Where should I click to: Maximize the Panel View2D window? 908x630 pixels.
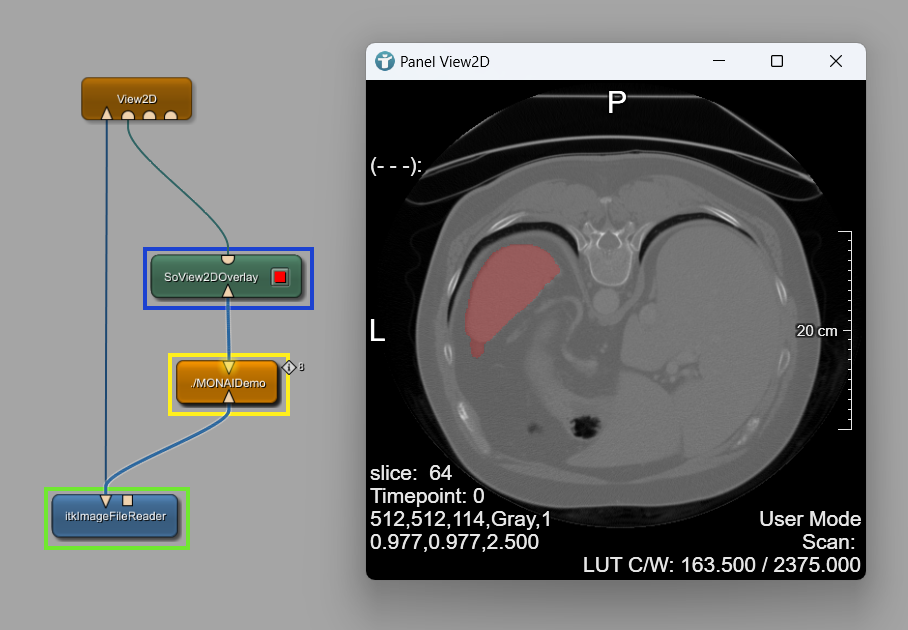pos(777,62)
